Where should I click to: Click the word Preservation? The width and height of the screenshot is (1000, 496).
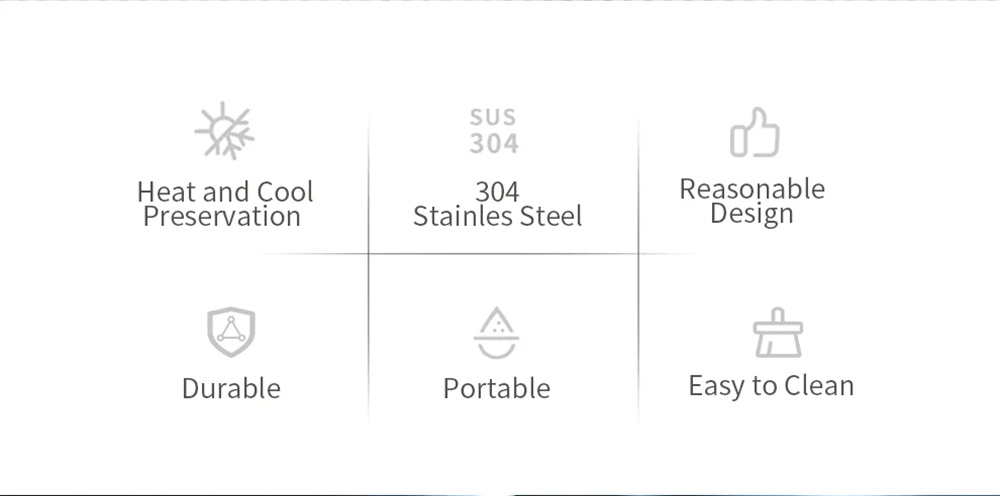coord(222,217)
